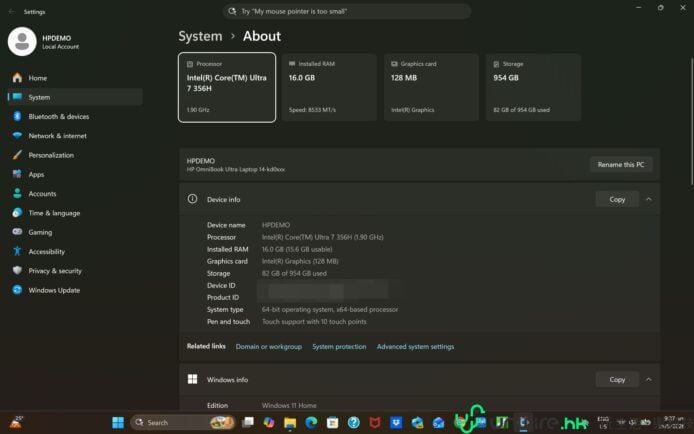Select the Installed RAM card
Viewport: 694px width, 434px height.
tap(329, 87)
